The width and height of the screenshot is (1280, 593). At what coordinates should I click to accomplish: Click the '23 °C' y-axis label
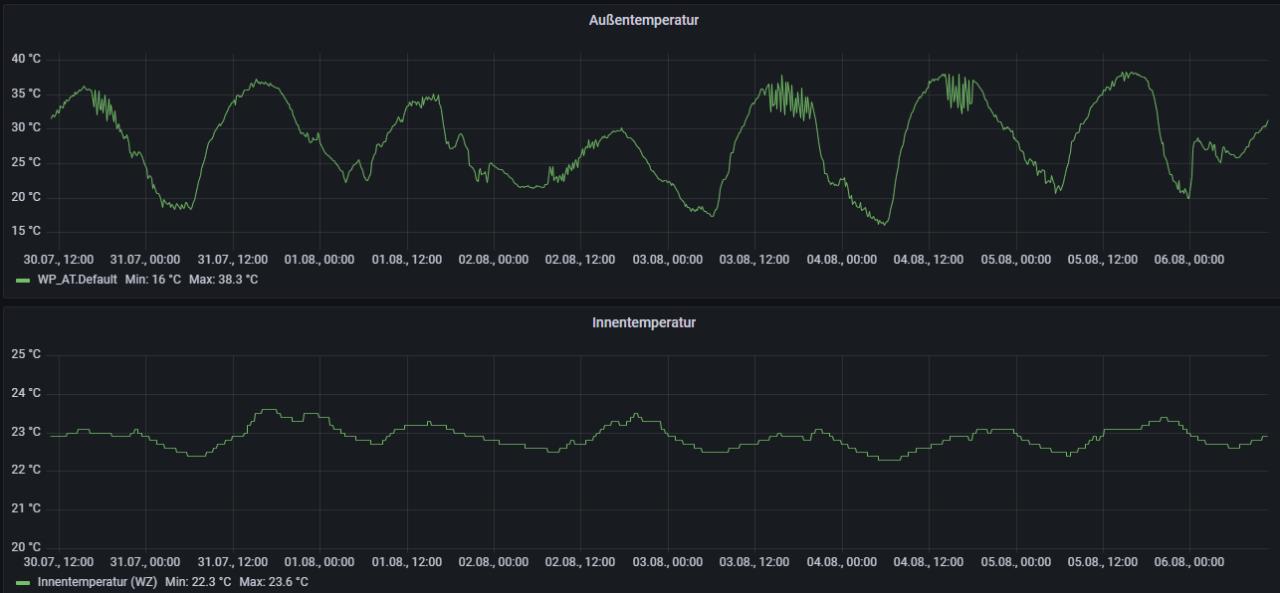(26, 432)
